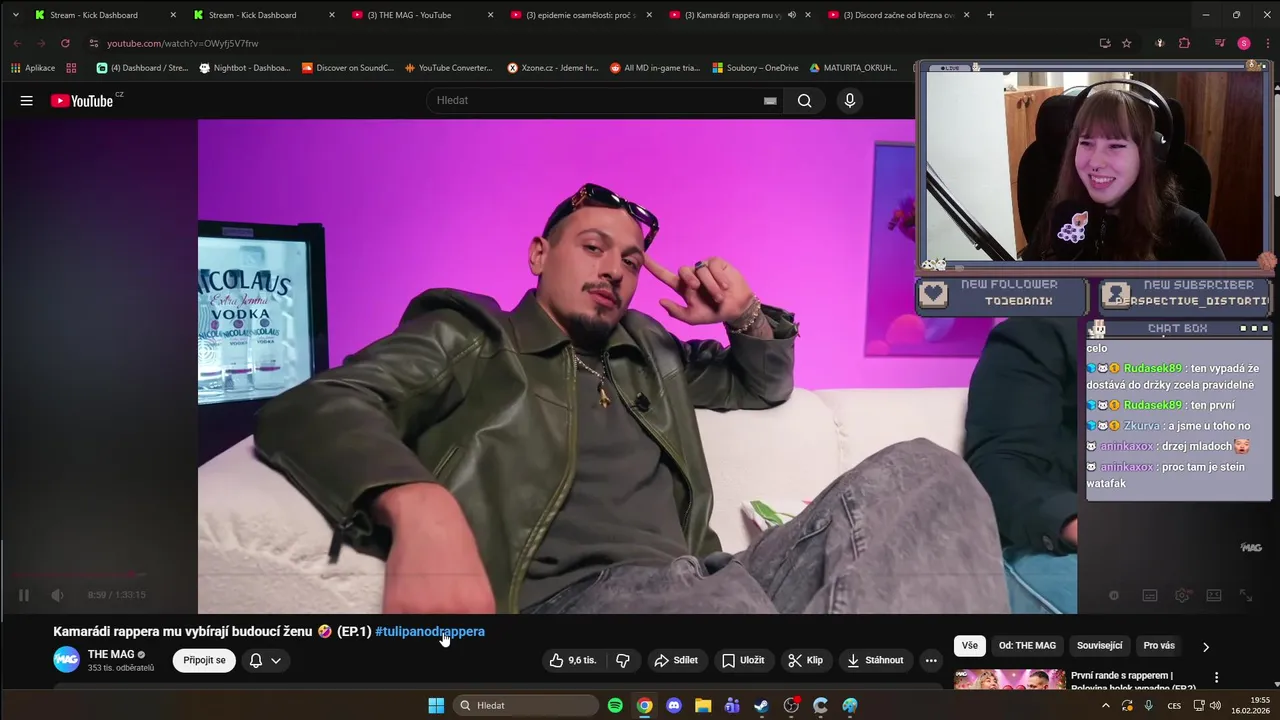Click the YouTube search magnifier button
The width and height of the screenshot is (1280, 720).
pyautogui.click(x=805, y=100)
